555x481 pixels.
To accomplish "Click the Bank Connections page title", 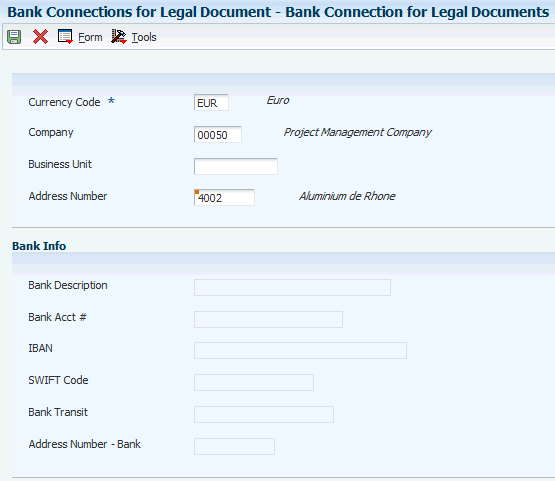I will (x=278, y=12).
